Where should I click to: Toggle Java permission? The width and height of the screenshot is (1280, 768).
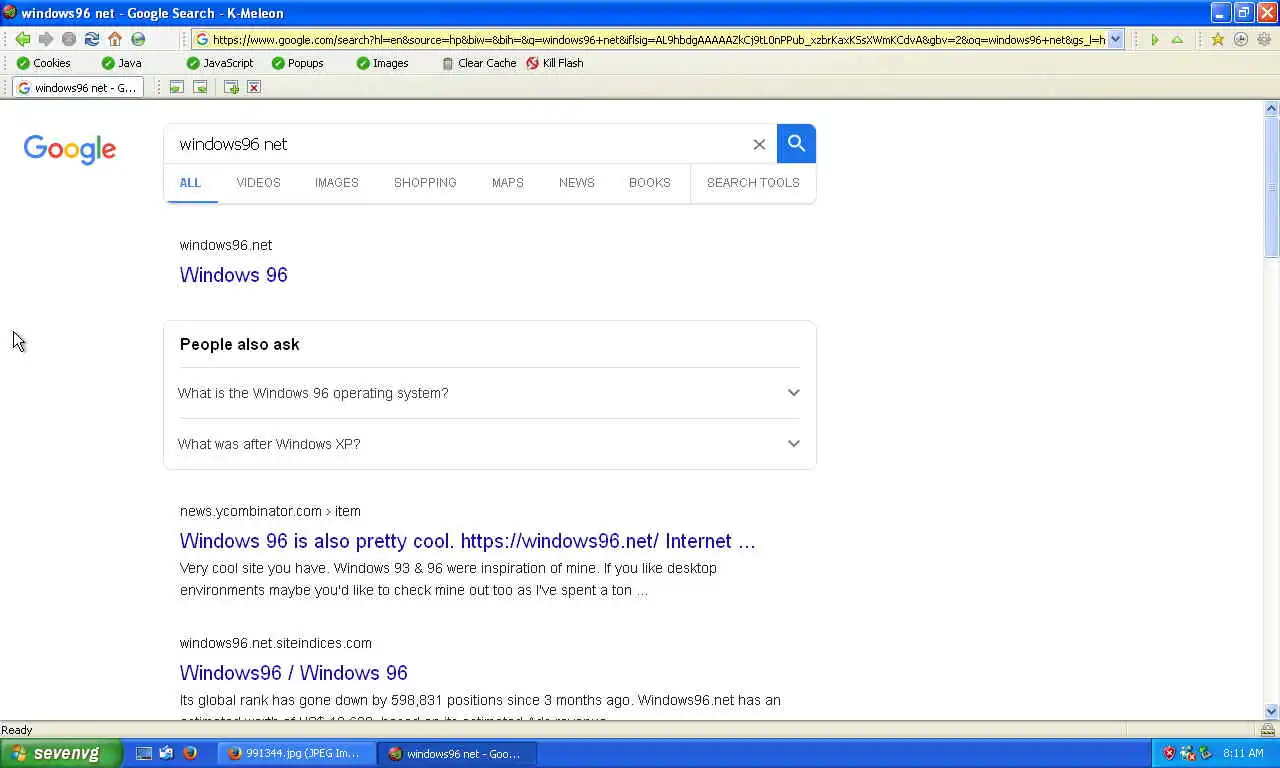pyautogui.click(x=121, y=63)
